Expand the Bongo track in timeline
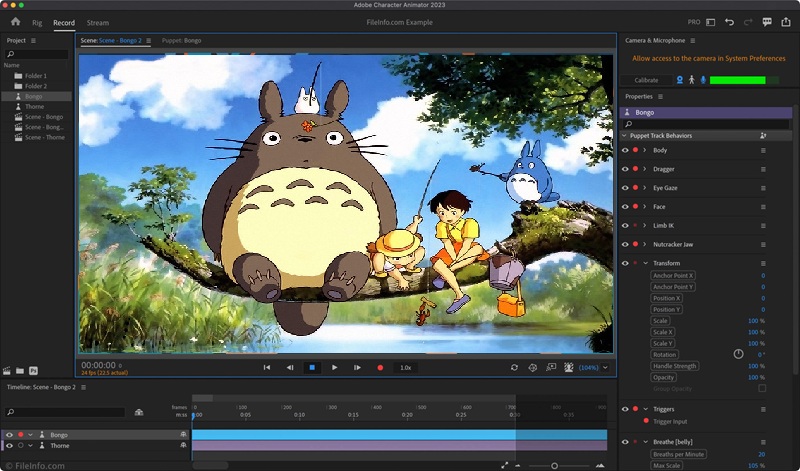 pos(30,435)
